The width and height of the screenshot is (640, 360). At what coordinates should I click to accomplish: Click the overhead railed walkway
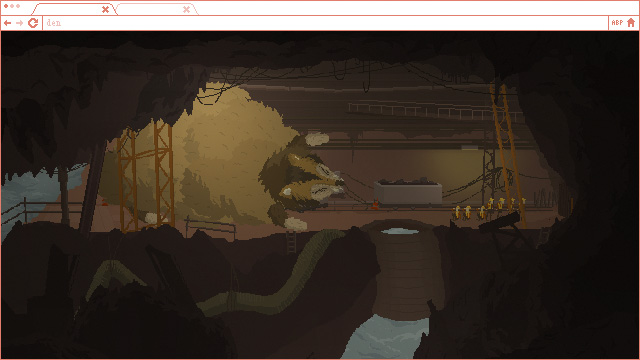pyautogui.click(x=435, y=111)
